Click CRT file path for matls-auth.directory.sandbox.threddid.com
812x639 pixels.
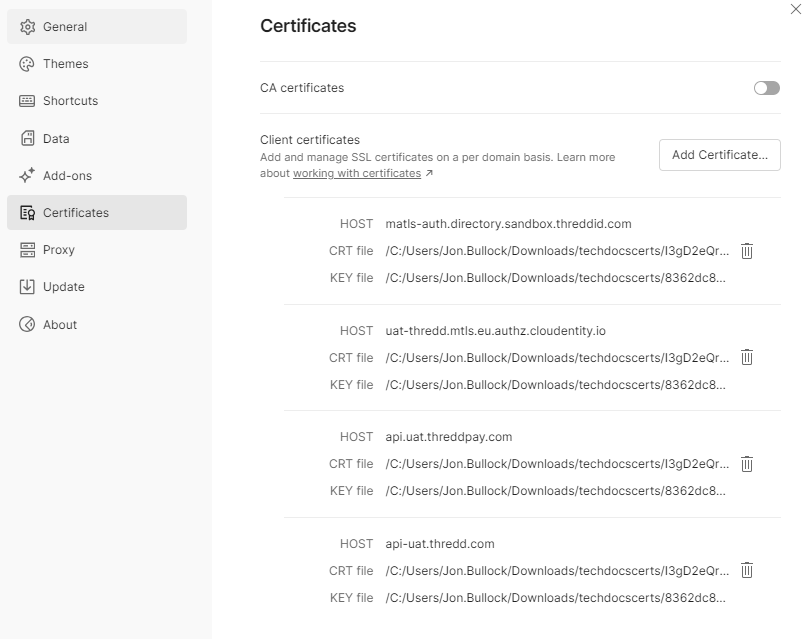tap(557, 251)
